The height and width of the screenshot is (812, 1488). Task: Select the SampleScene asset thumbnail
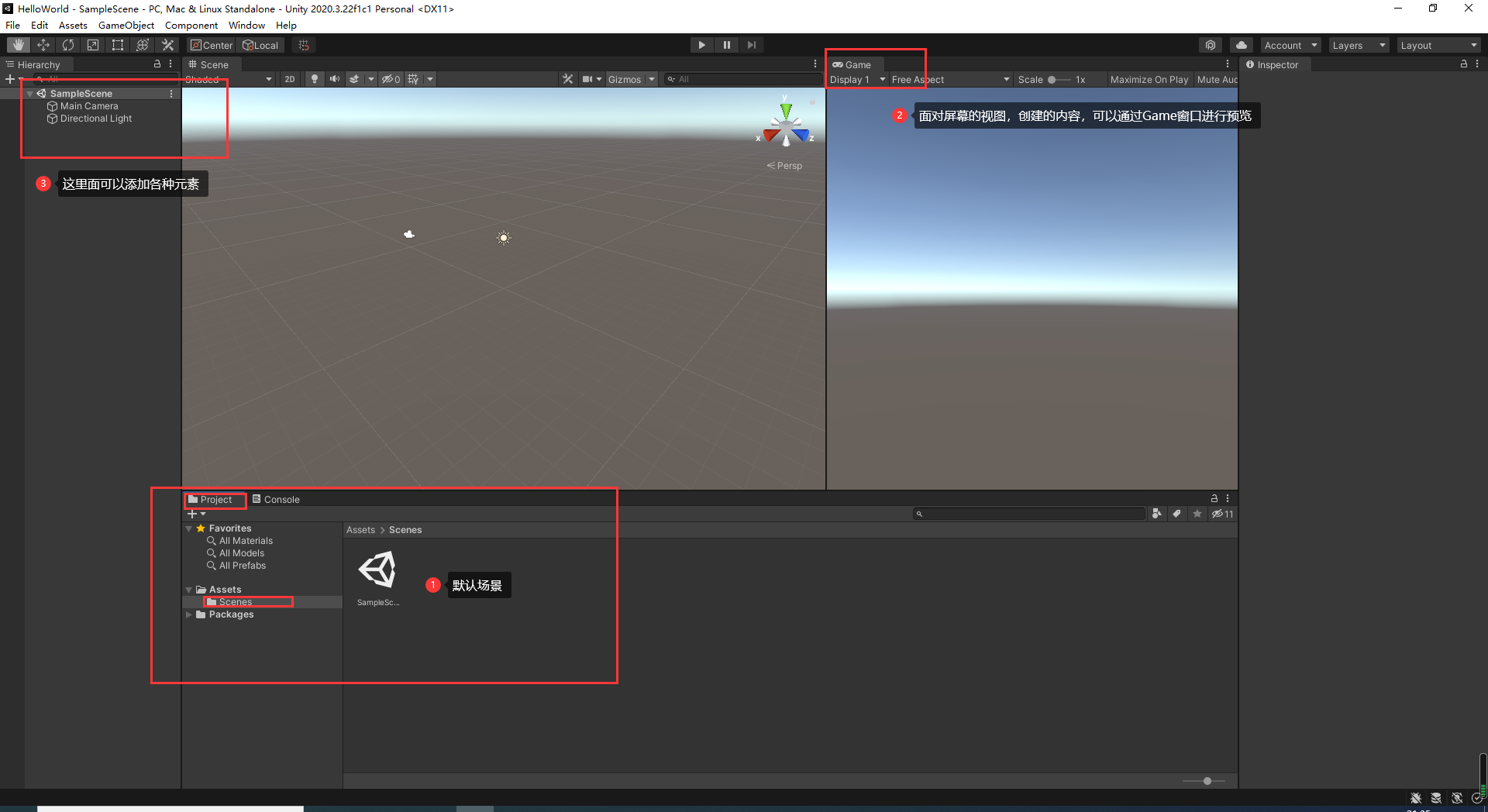377,570
